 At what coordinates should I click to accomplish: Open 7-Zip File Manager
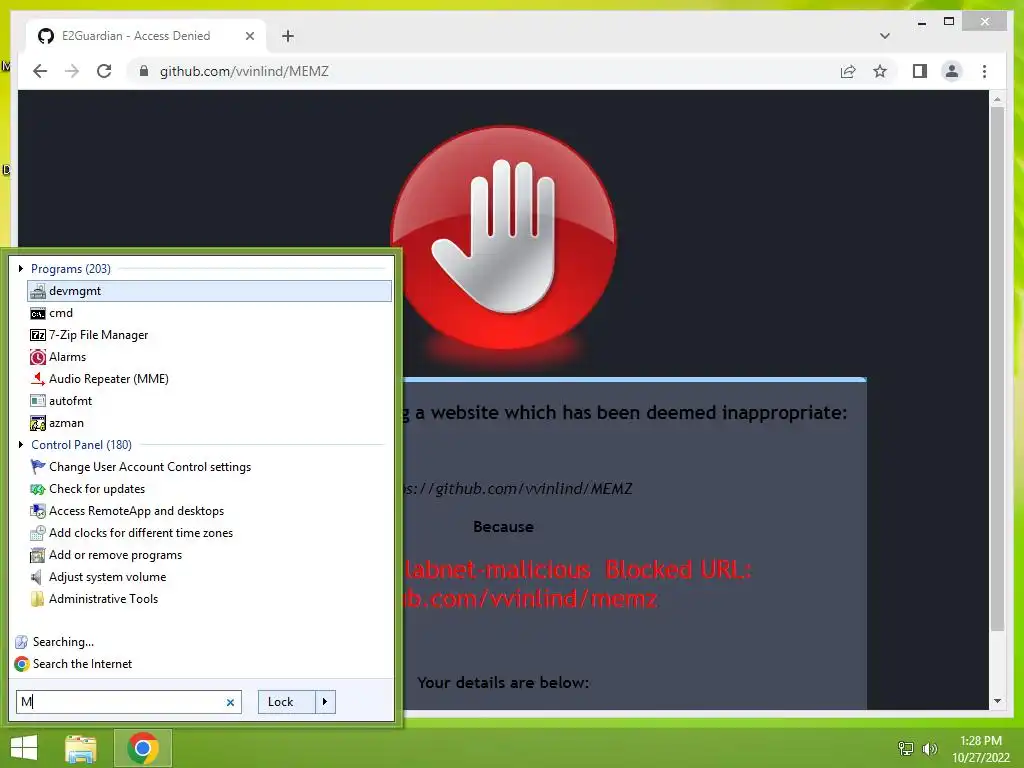pyautogui.click(x=209, y=335)
